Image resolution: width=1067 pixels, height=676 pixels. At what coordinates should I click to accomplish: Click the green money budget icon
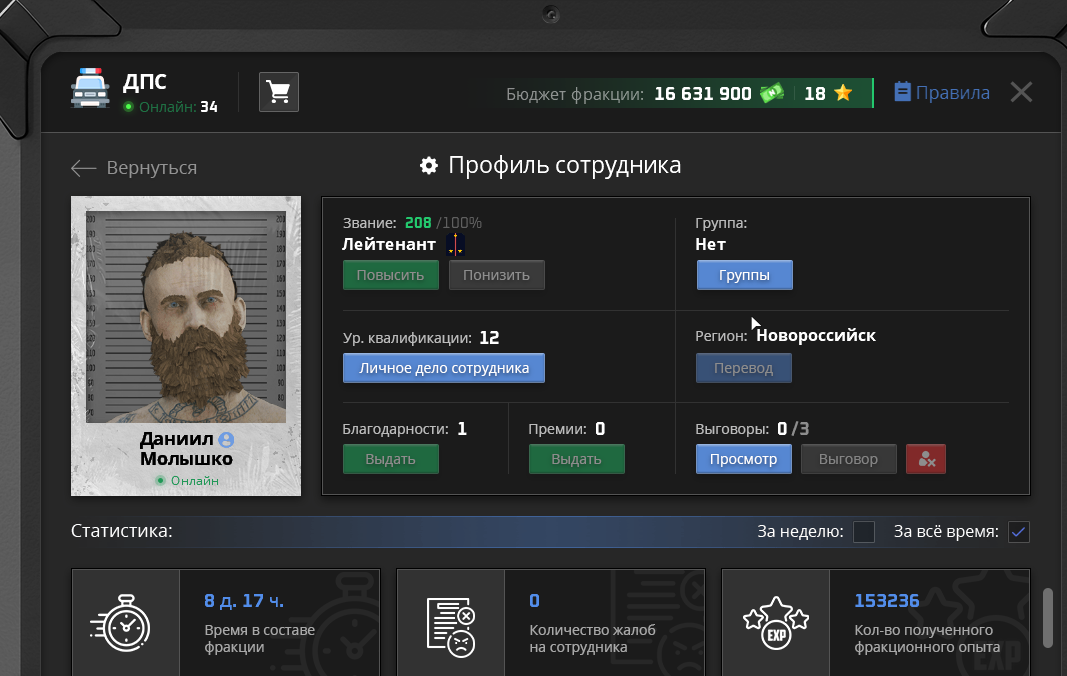point(772,93)
